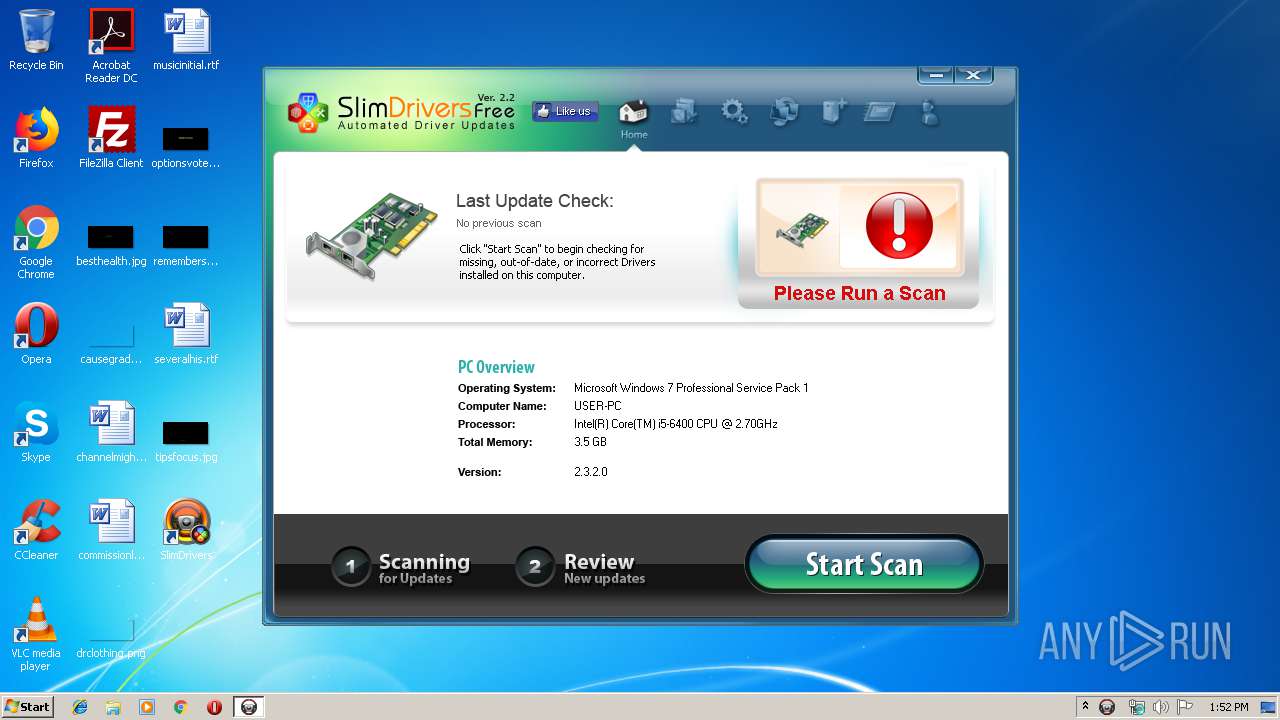Select the Skype desktop icon
The image size is (1280, 720).
pyautogui.click(x=36, y=432)
